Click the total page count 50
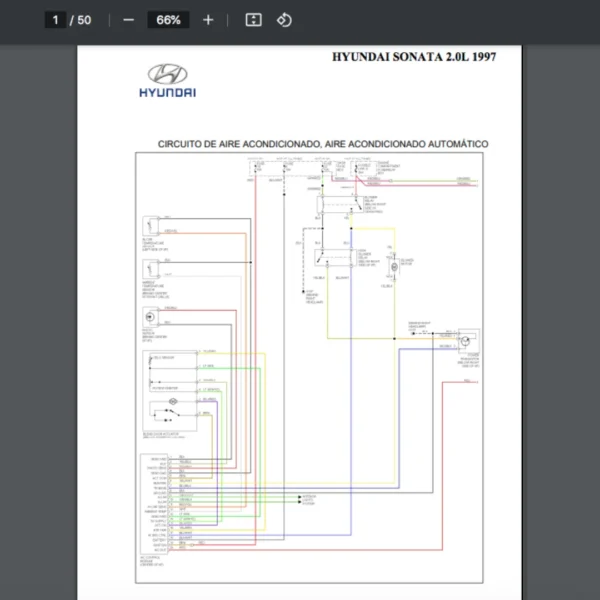Image resolution: width=600 pixels, height=600 pixels. tap(84, 20)
